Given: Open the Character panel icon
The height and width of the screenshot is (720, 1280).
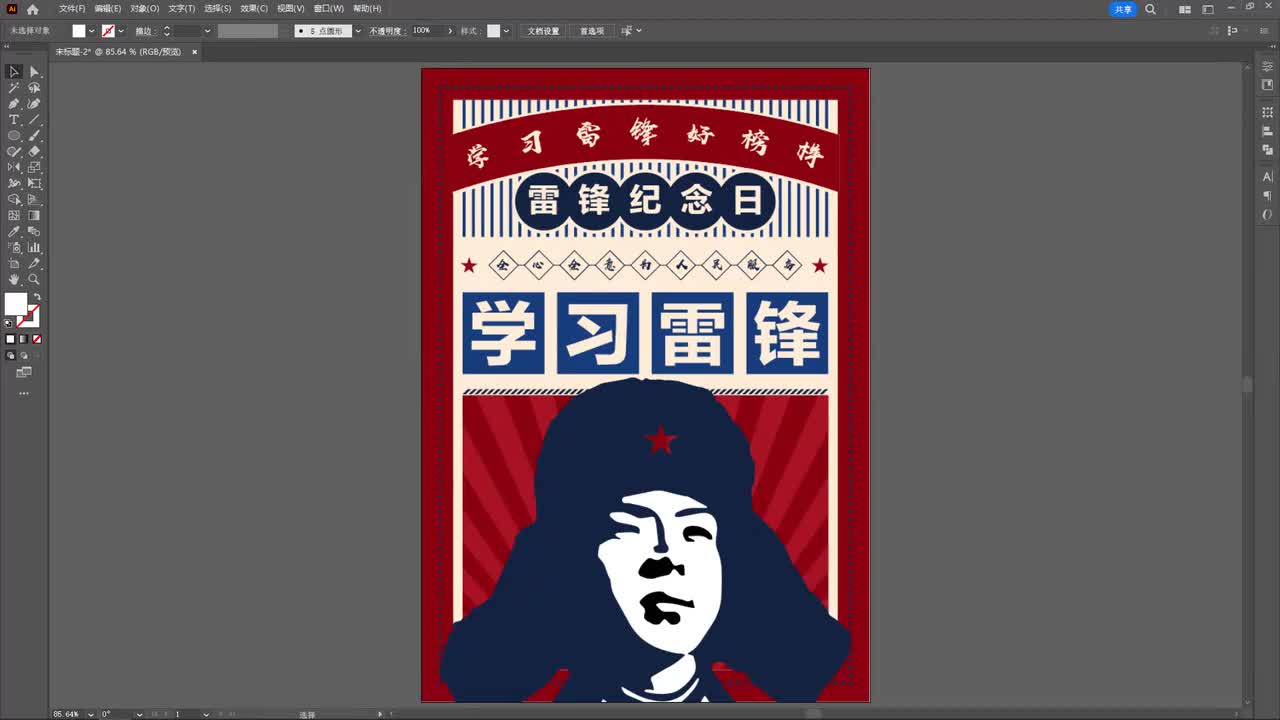Looking at the screenshot, I should tap(1267, 177).
